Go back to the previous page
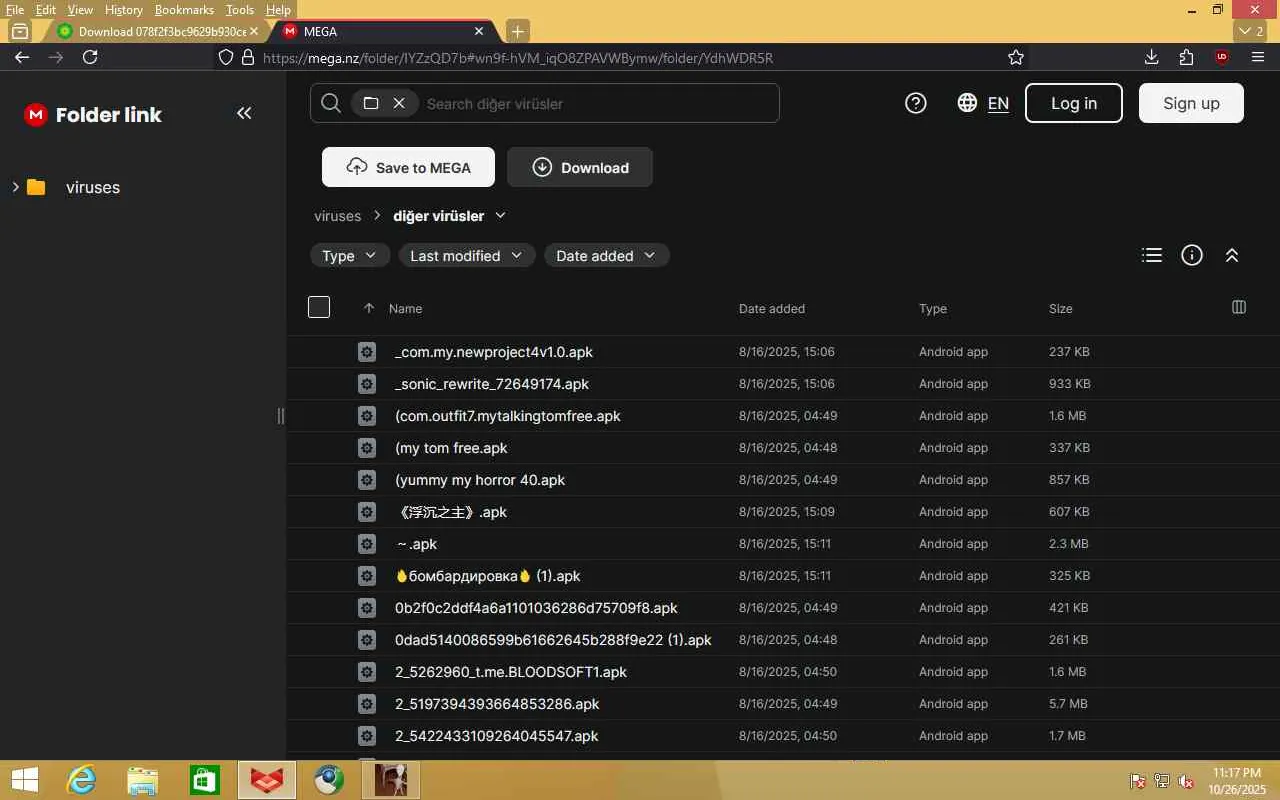 tap(22, 57)
